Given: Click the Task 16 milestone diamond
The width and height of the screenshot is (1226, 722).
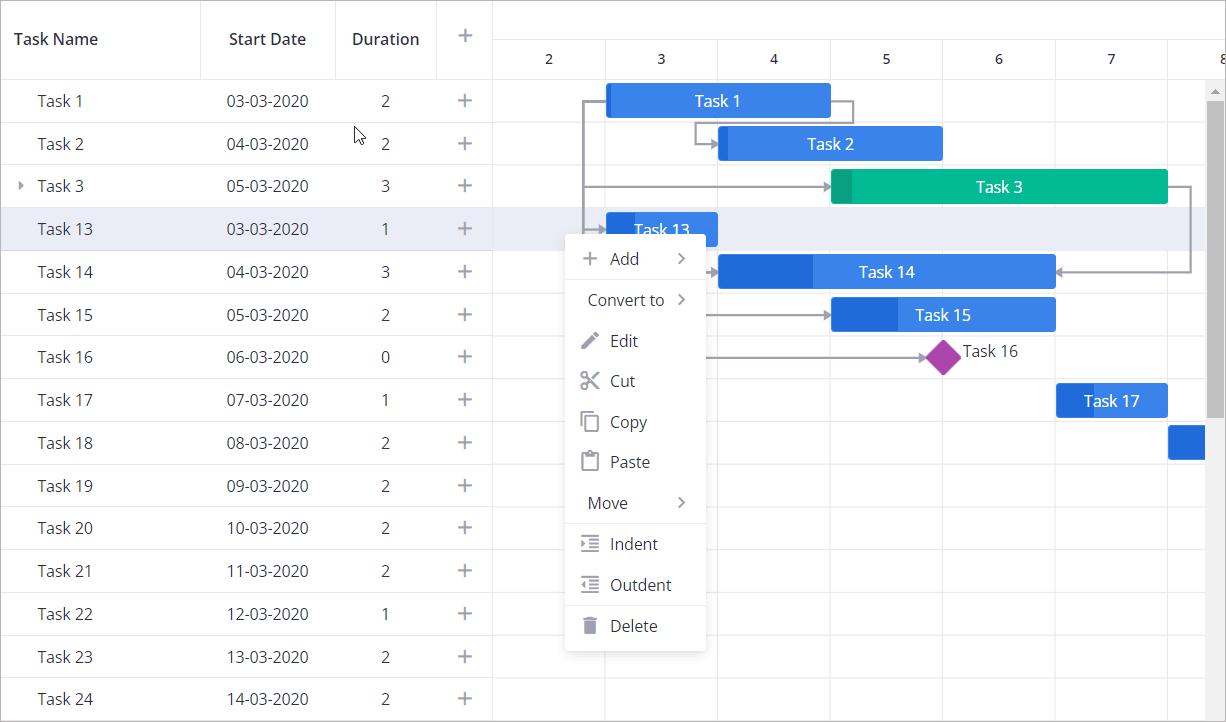Looking at the screenshot, I should click(941, 357).
